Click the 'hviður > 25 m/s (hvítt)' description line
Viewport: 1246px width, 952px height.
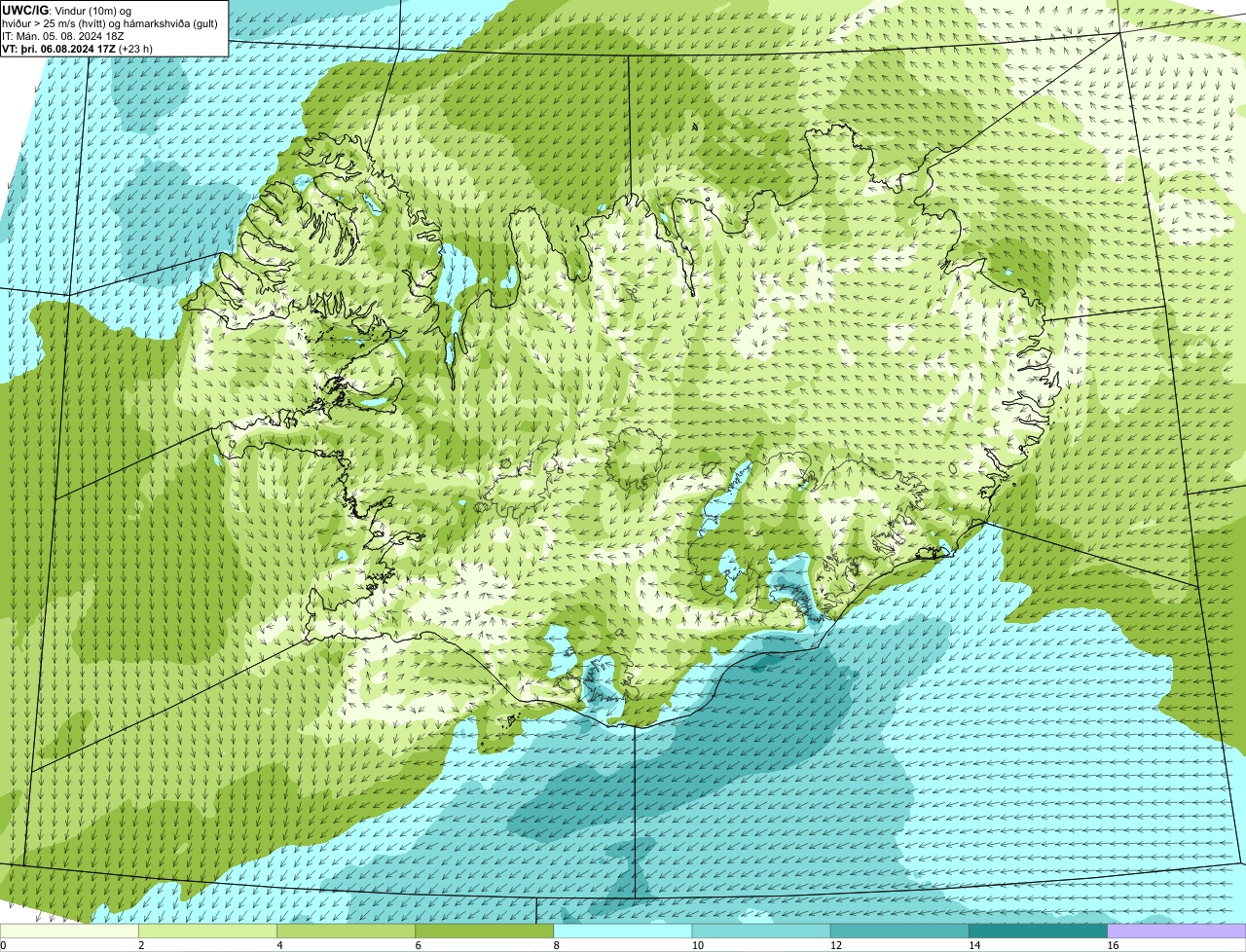(110, 23)
